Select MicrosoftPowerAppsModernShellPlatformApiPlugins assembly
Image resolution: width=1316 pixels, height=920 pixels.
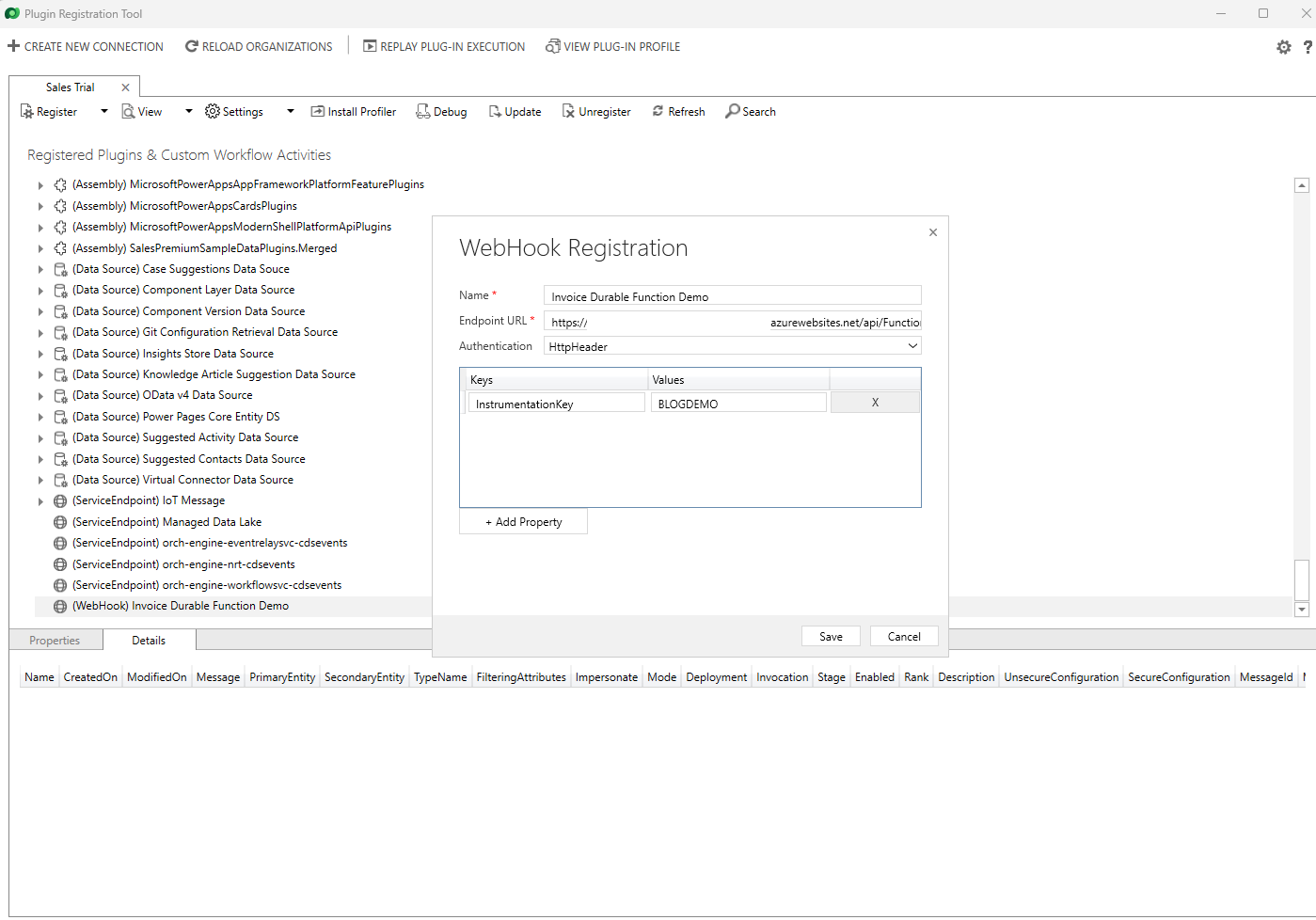click(231, 227)
